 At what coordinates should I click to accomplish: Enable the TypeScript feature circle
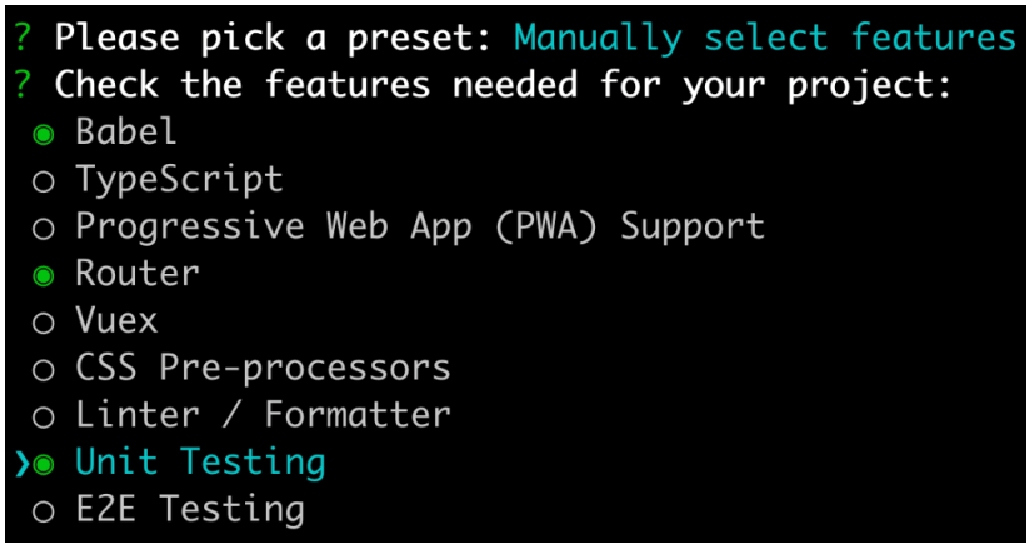tap(43, 182)
